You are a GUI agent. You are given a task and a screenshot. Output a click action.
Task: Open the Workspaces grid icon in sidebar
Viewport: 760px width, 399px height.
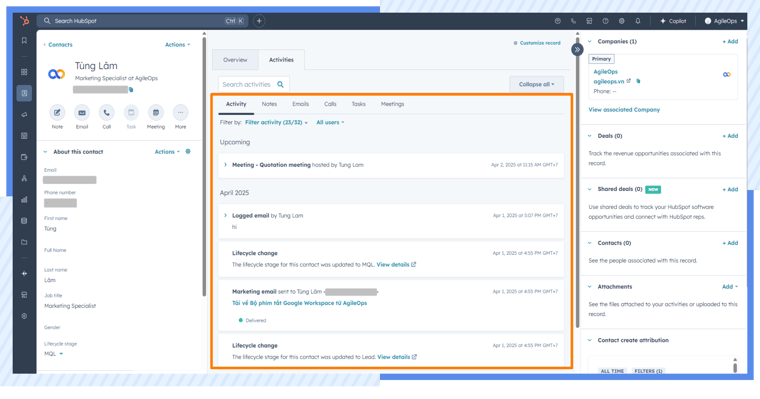coord(24,72)
